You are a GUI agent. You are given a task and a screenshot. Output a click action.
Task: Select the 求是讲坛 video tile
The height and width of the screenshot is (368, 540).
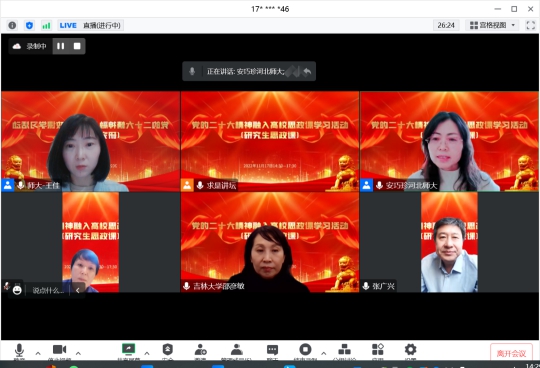pos(270,141)
